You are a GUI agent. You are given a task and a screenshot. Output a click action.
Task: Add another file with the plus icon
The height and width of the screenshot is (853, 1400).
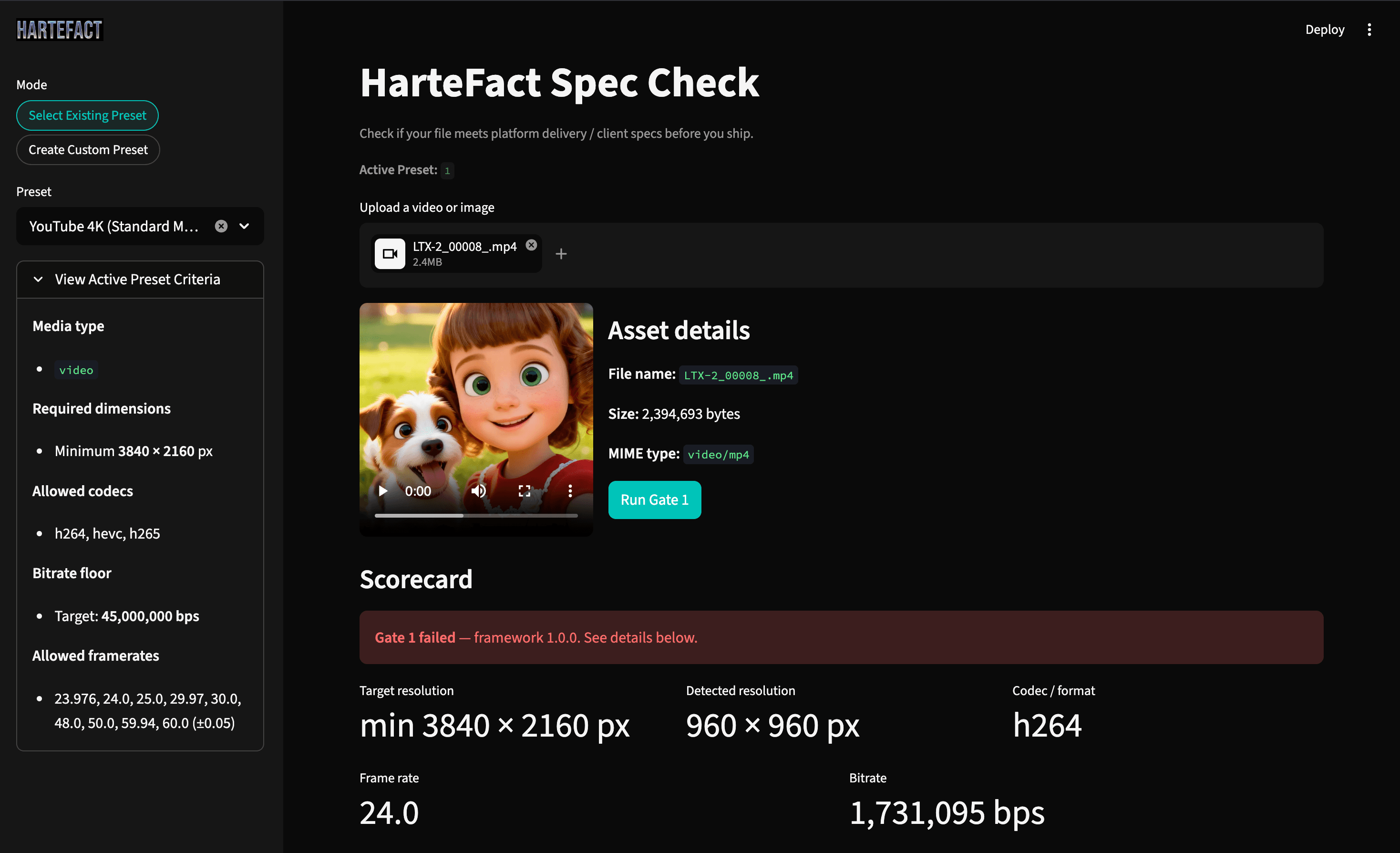[x=561, y=253]
